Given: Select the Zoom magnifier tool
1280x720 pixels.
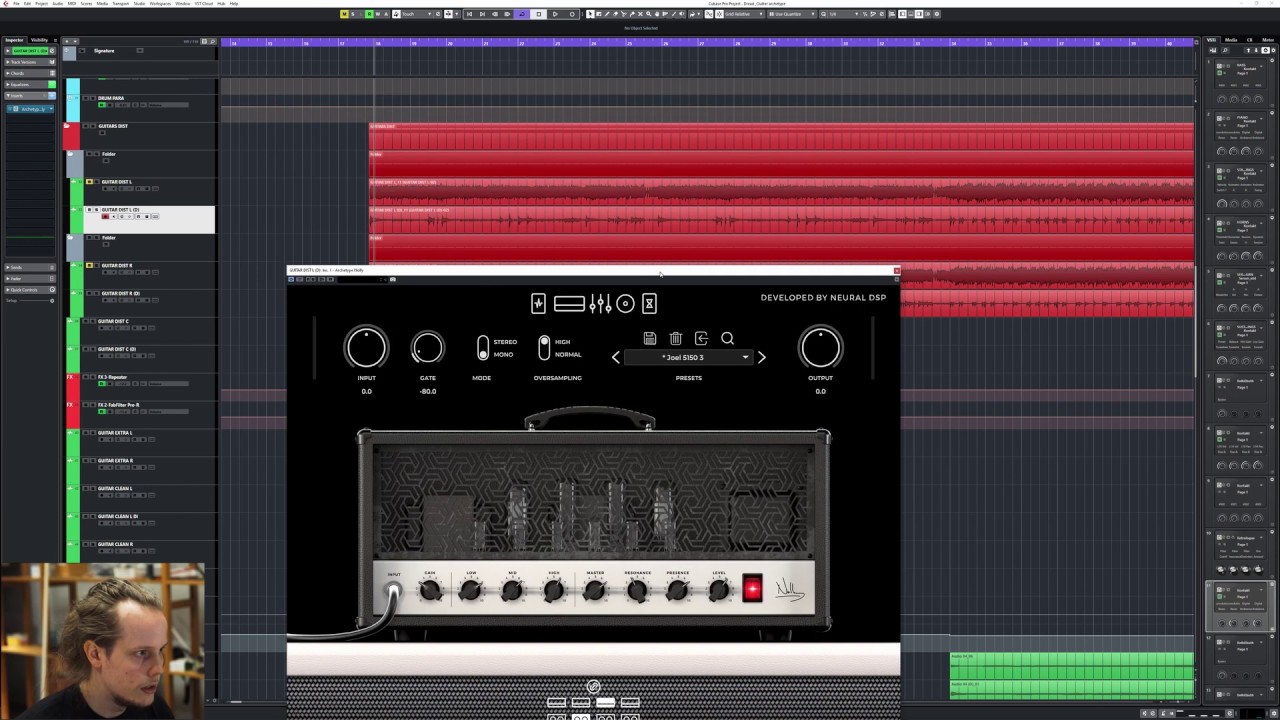Looking at the screenshot, I should 649,14.
